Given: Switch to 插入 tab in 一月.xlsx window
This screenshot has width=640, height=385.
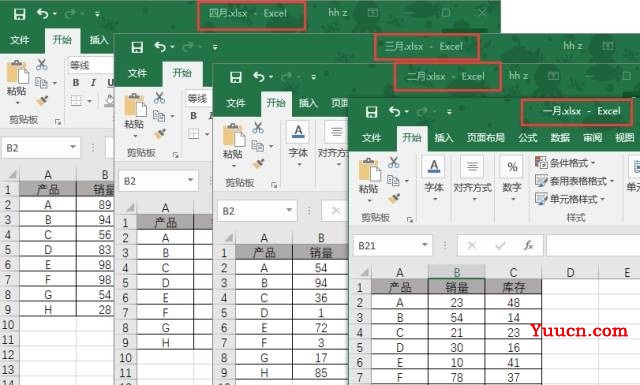Looking at the screenshot, I should (444, 138).
